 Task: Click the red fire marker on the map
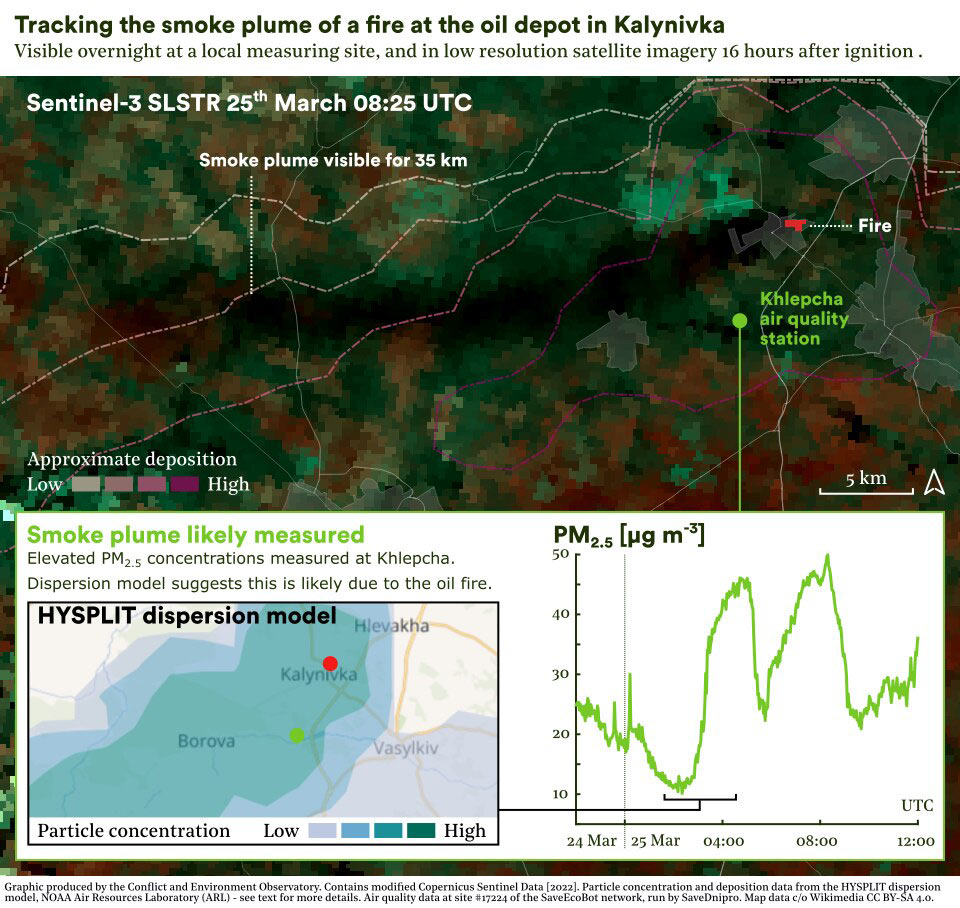point(795,225)
